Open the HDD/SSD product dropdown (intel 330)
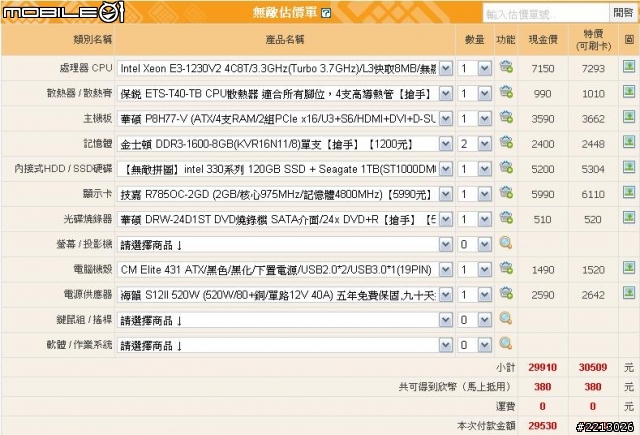Image resolution: width=640 pixels, height=435 pixels. click(x=285, y=169)
